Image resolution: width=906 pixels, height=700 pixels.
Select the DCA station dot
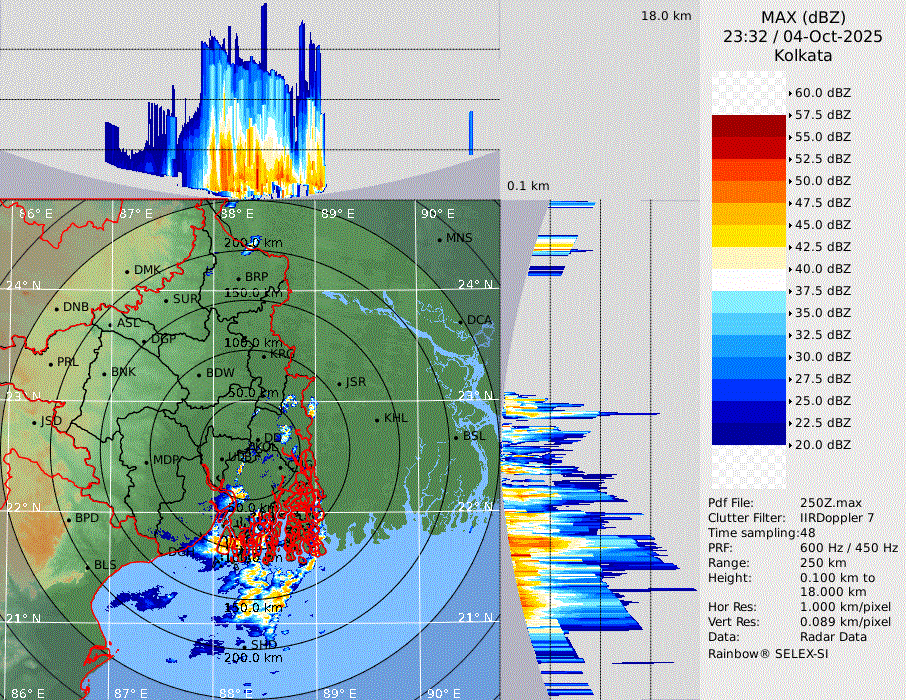(x=462, y=321)
